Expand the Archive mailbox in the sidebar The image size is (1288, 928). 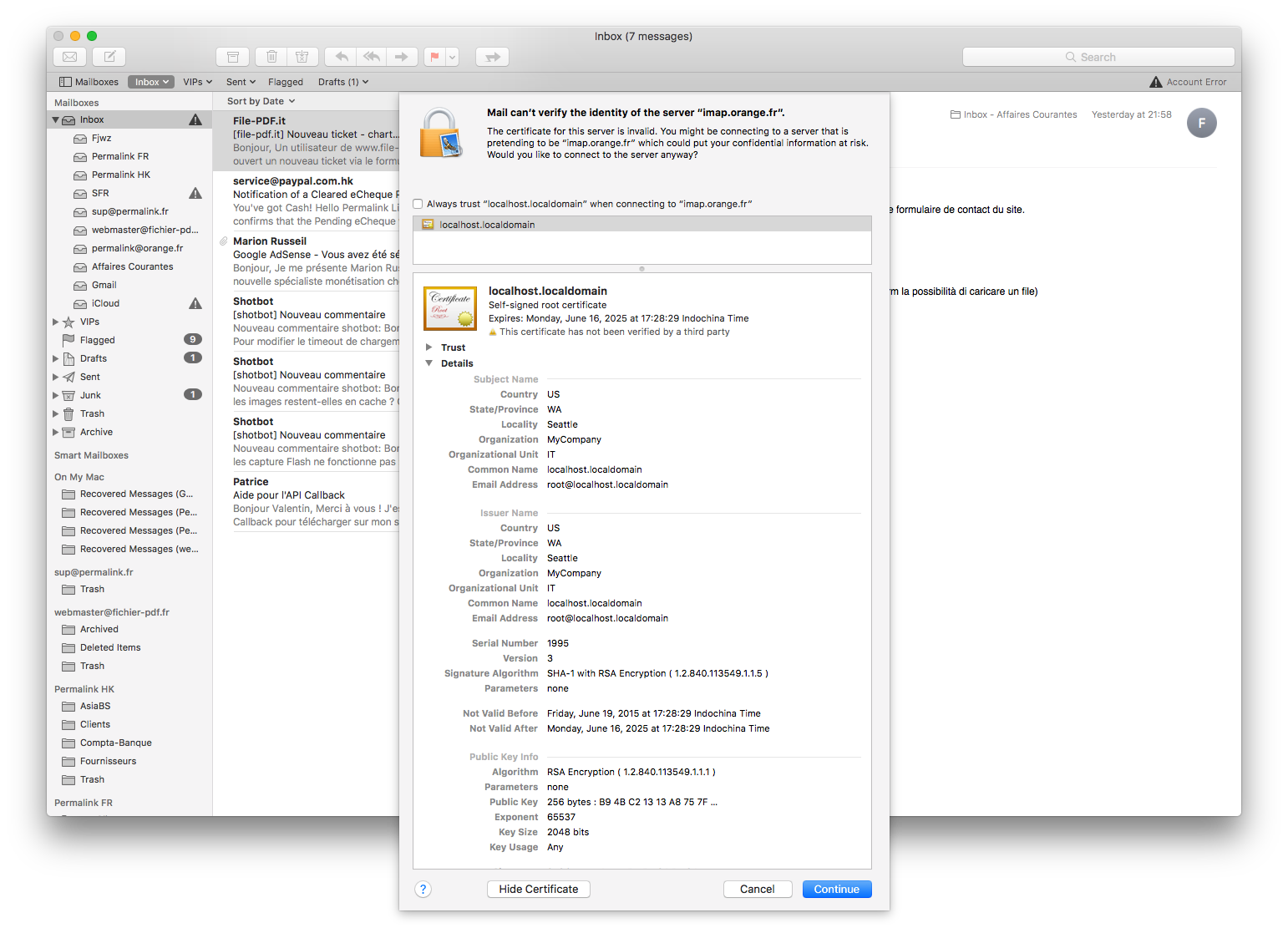click(56, 432)
